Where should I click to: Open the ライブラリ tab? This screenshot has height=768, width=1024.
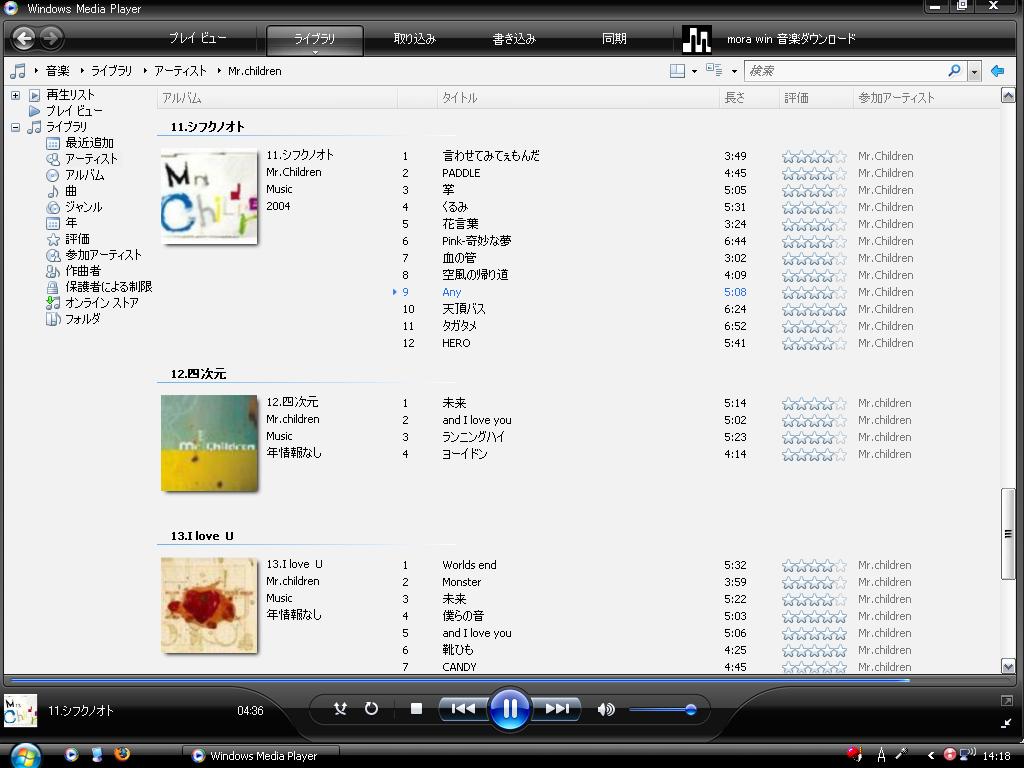[314, 39]
